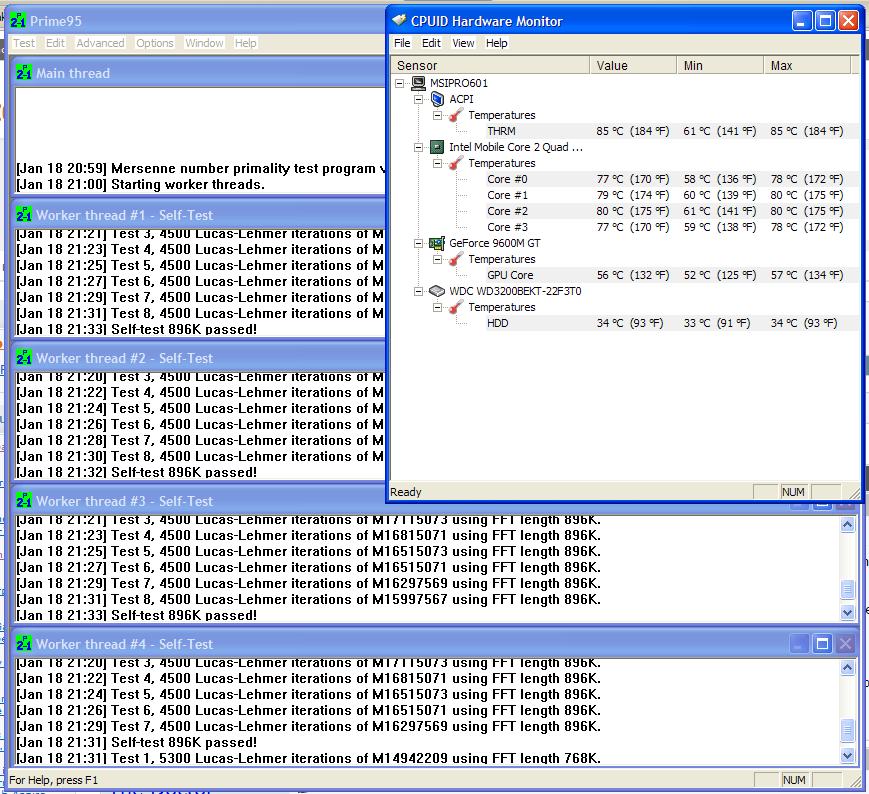The image size is (869, 794).
Task: Click the CPU Temperatures thermometer icon
Action: click(x=456, y=163)
